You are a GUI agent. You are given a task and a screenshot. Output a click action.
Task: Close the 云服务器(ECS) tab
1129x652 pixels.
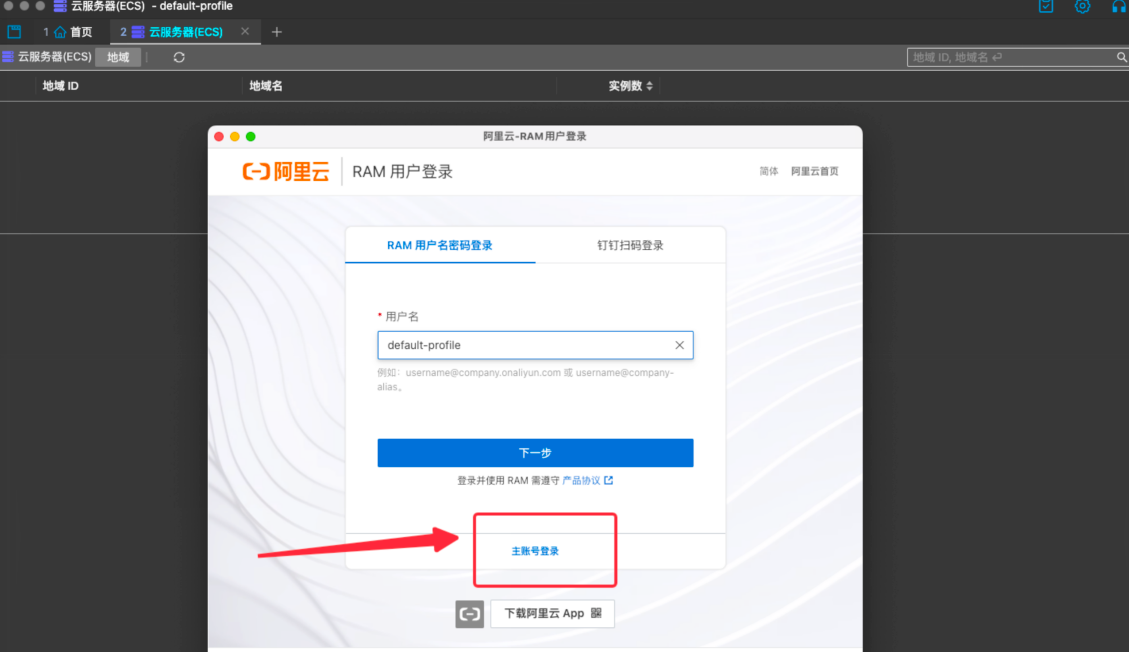click(x=245, y=32)
